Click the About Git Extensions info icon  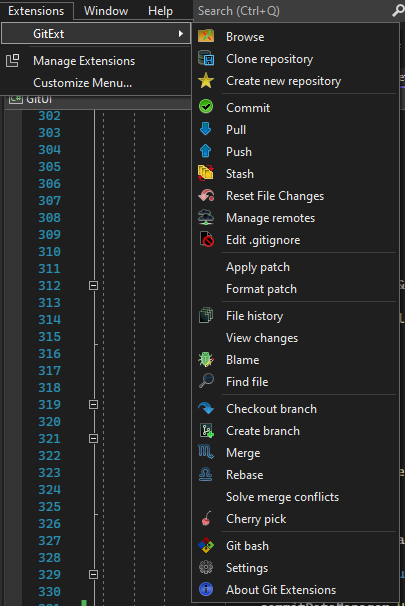[206, 589]
